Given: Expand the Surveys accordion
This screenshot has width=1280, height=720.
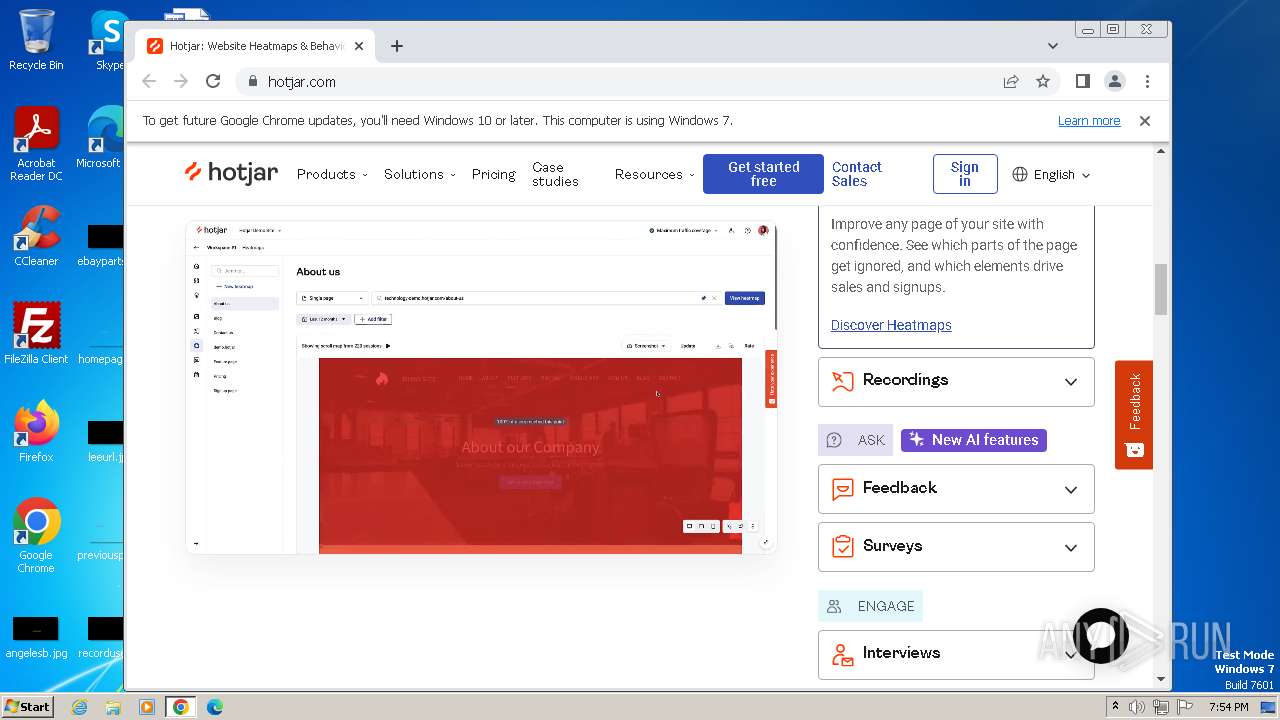Looking at the screenshot, I should [956, 546].
